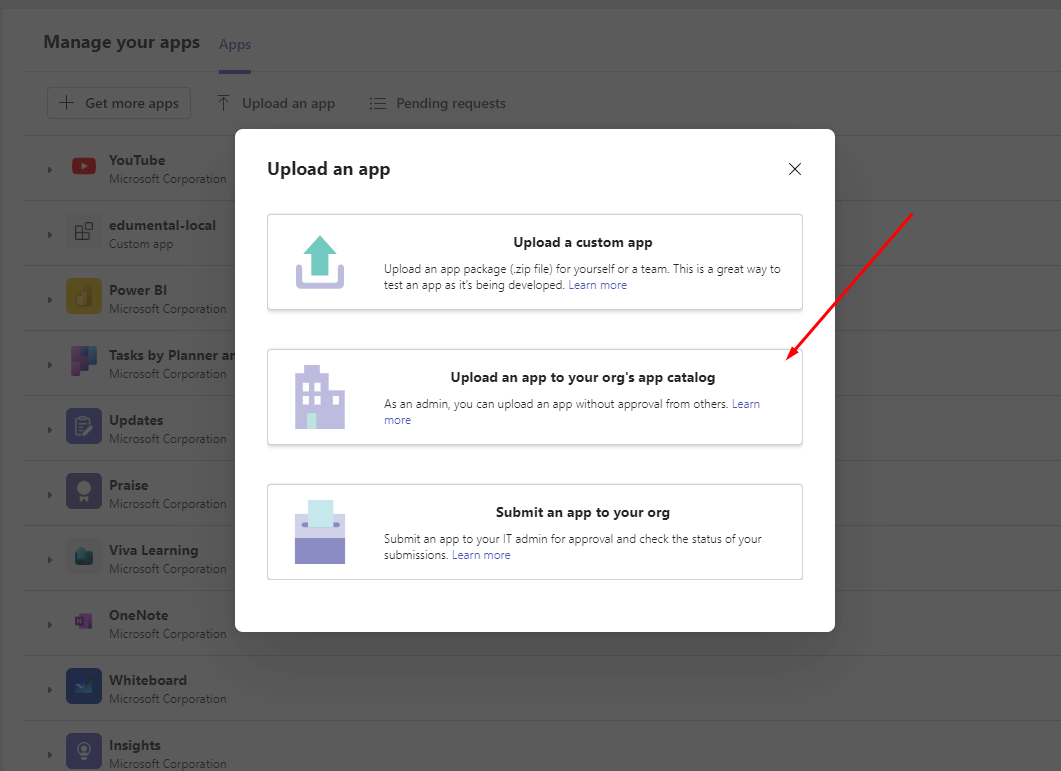
Task: Expand the Insights app row
Action: tap(49, 754)
